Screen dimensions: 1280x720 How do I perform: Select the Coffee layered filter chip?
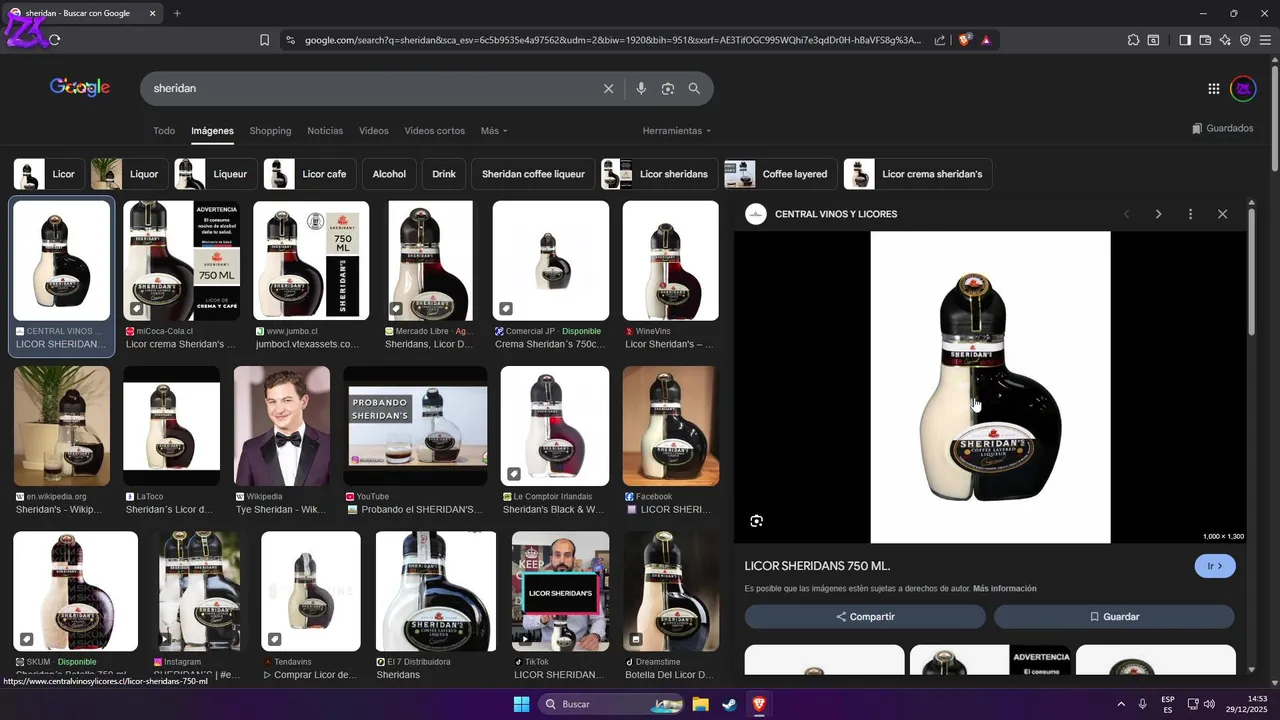pos(781,174)
